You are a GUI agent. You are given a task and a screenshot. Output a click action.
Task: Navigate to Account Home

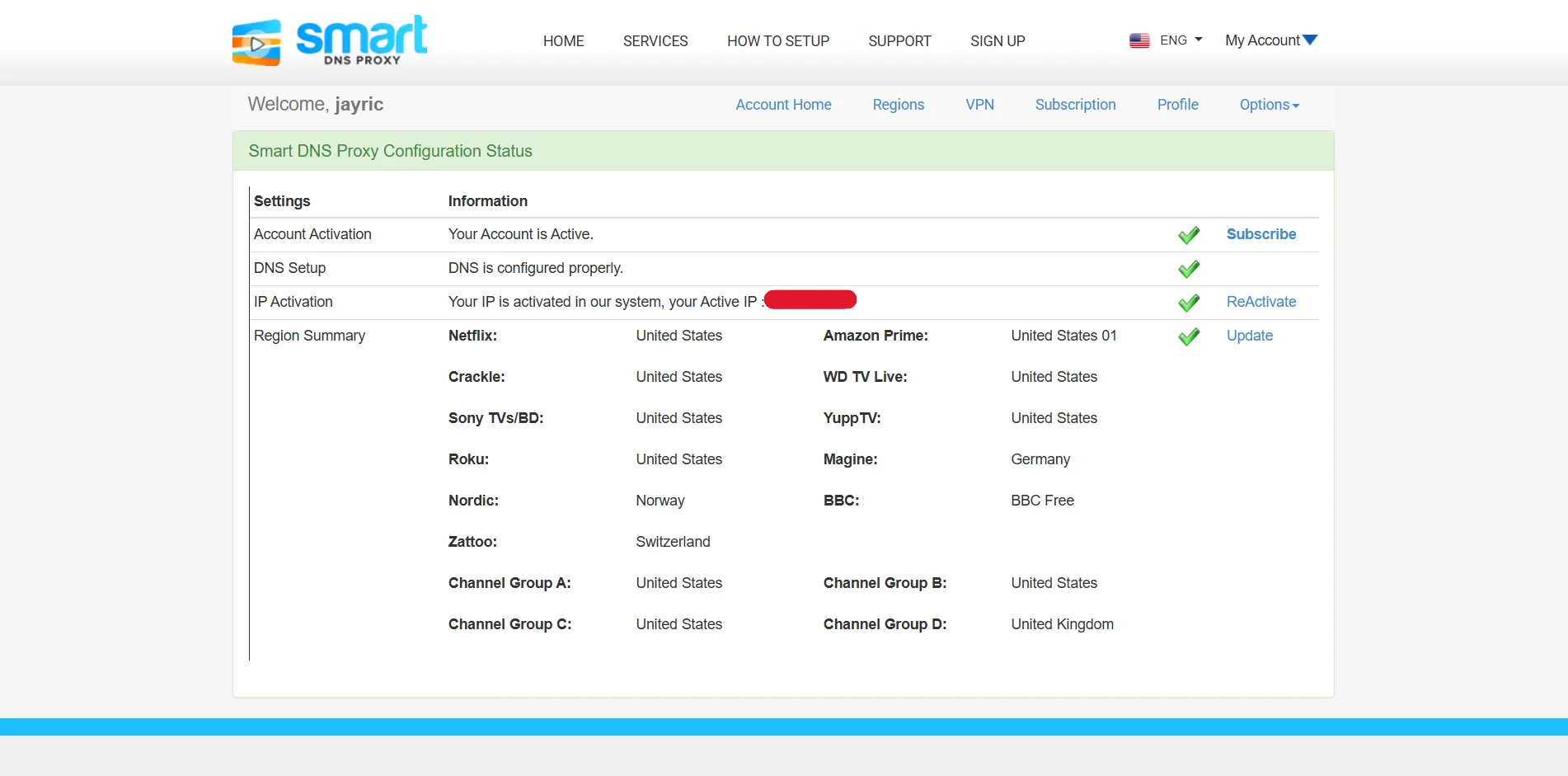point(783,105)
